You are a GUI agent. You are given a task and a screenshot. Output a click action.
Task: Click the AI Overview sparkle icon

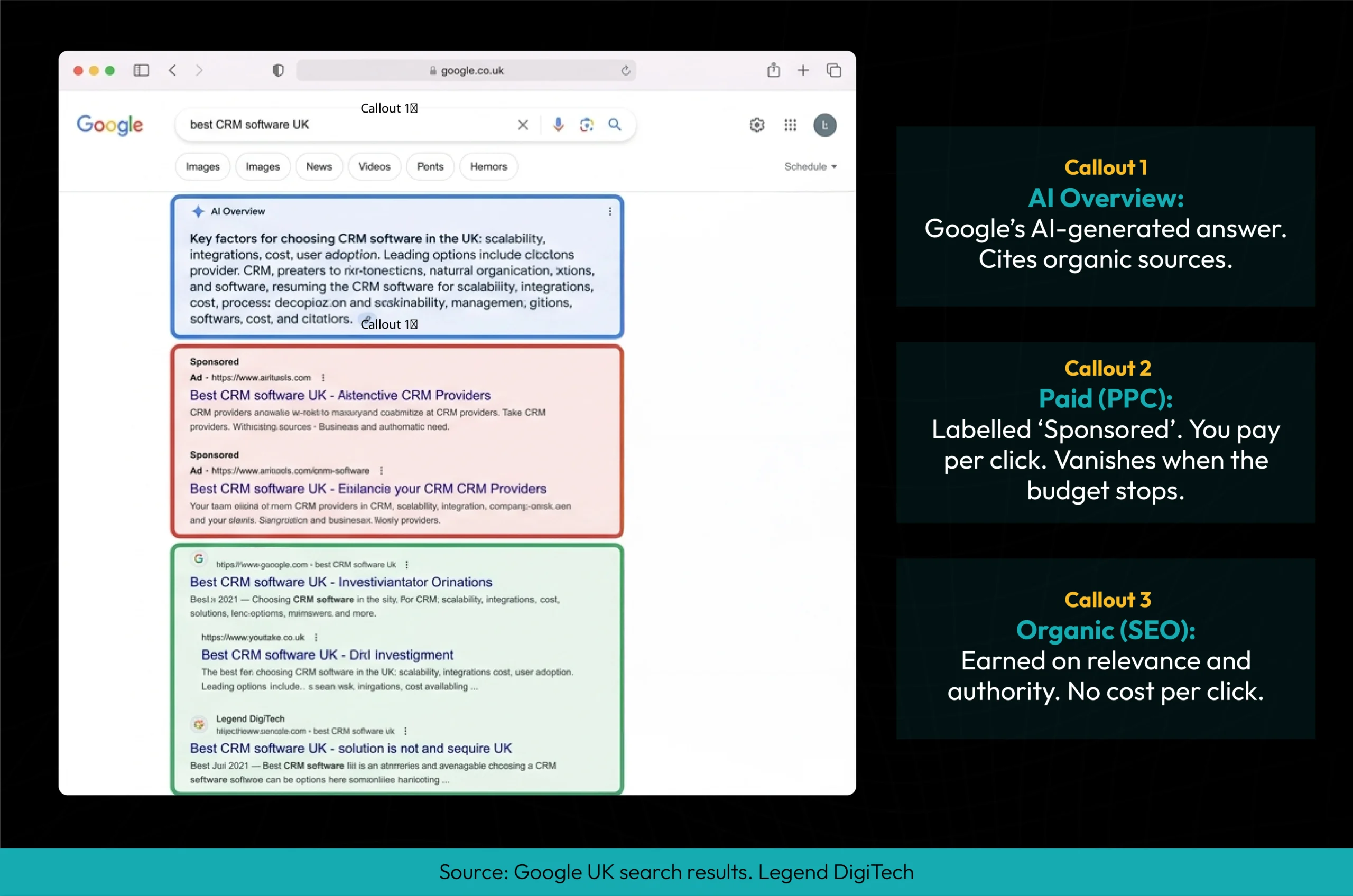point(198,211)
